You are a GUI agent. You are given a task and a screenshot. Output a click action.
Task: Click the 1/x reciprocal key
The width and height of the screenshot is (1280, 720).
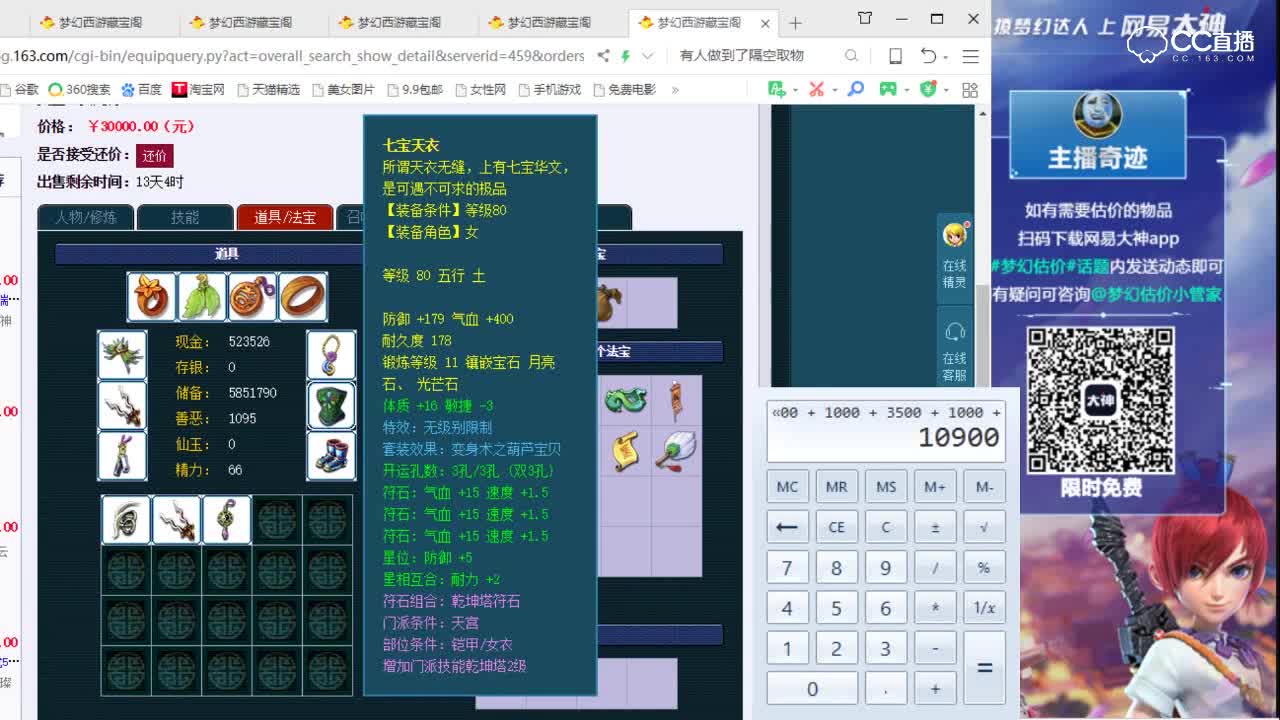(x=984, y=608)
